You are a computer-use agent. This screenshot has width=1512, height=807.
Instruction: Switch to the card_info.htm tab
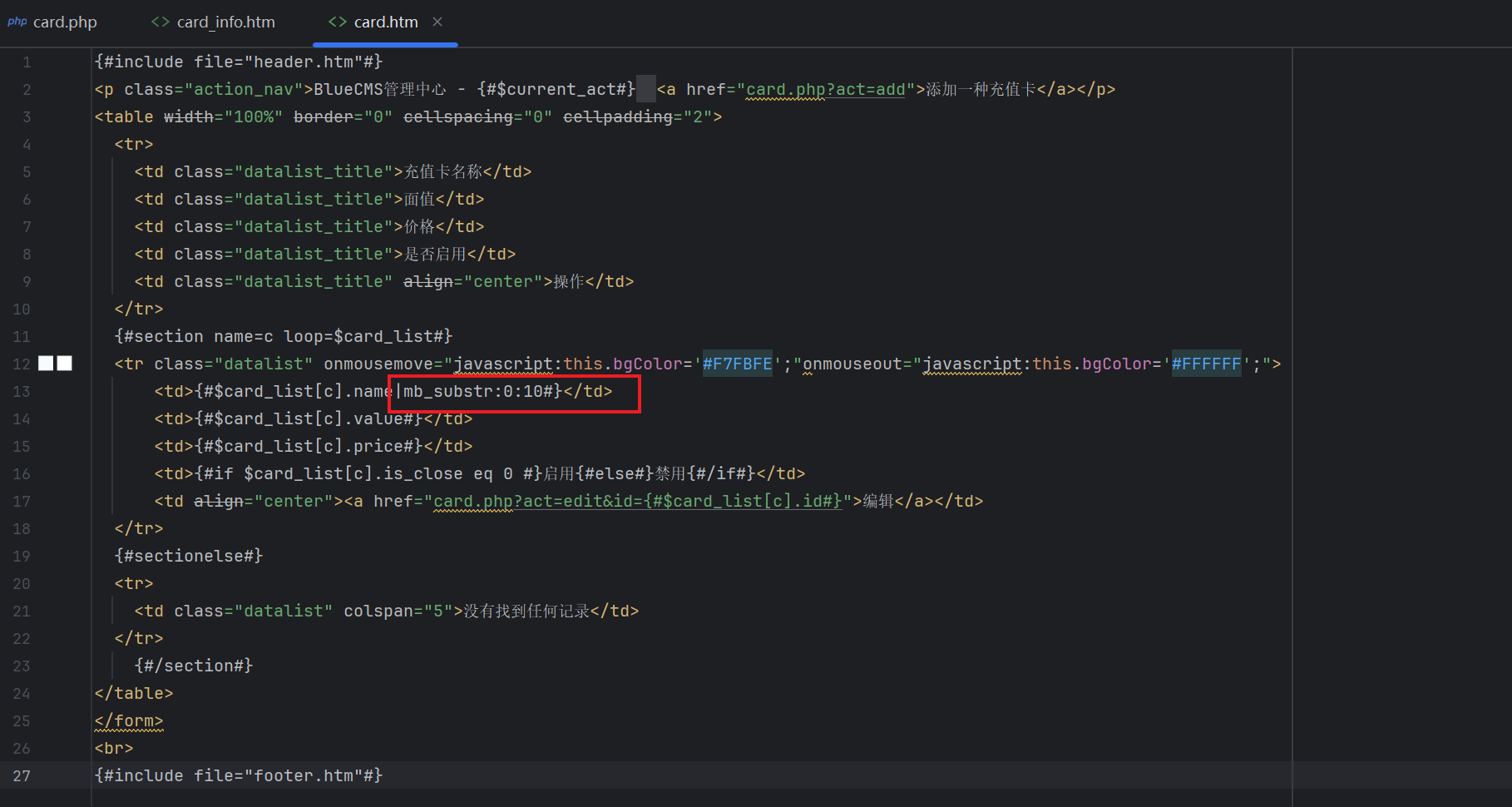tap(214, 22)
